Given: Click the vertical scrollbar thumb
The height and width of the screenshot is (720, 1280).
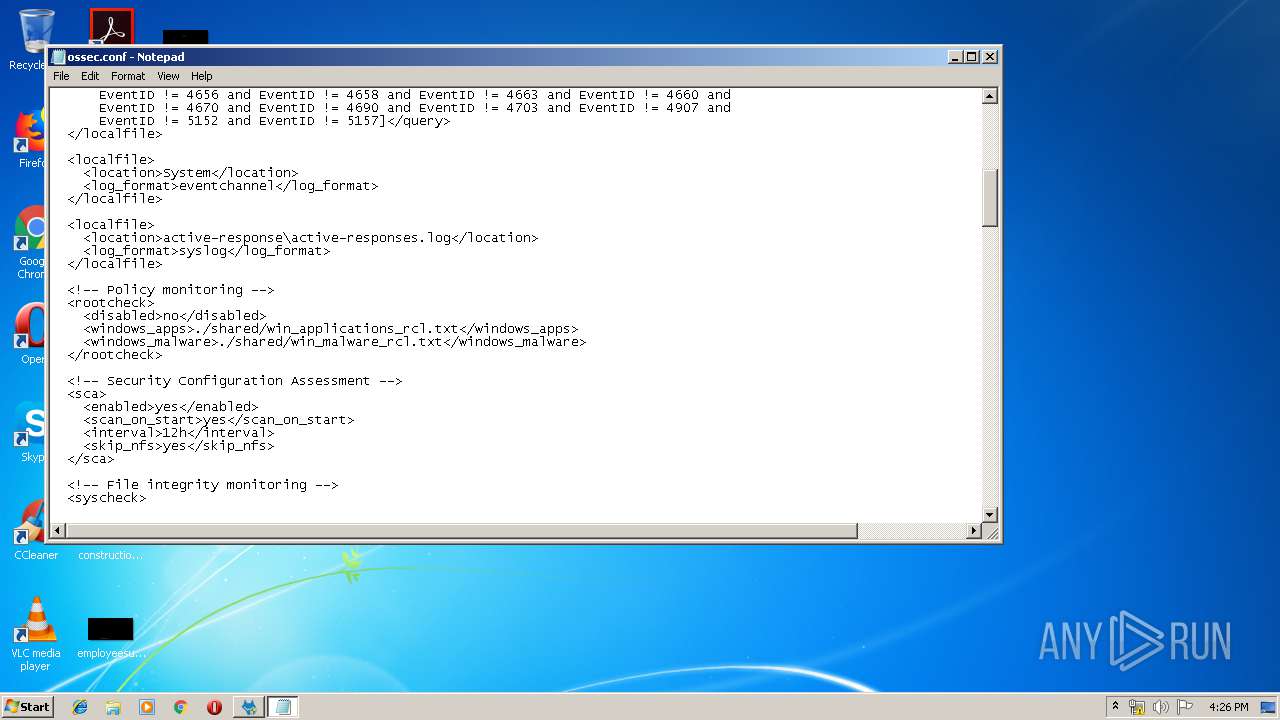Looking at the screenshot, I should tap(990, 198).
